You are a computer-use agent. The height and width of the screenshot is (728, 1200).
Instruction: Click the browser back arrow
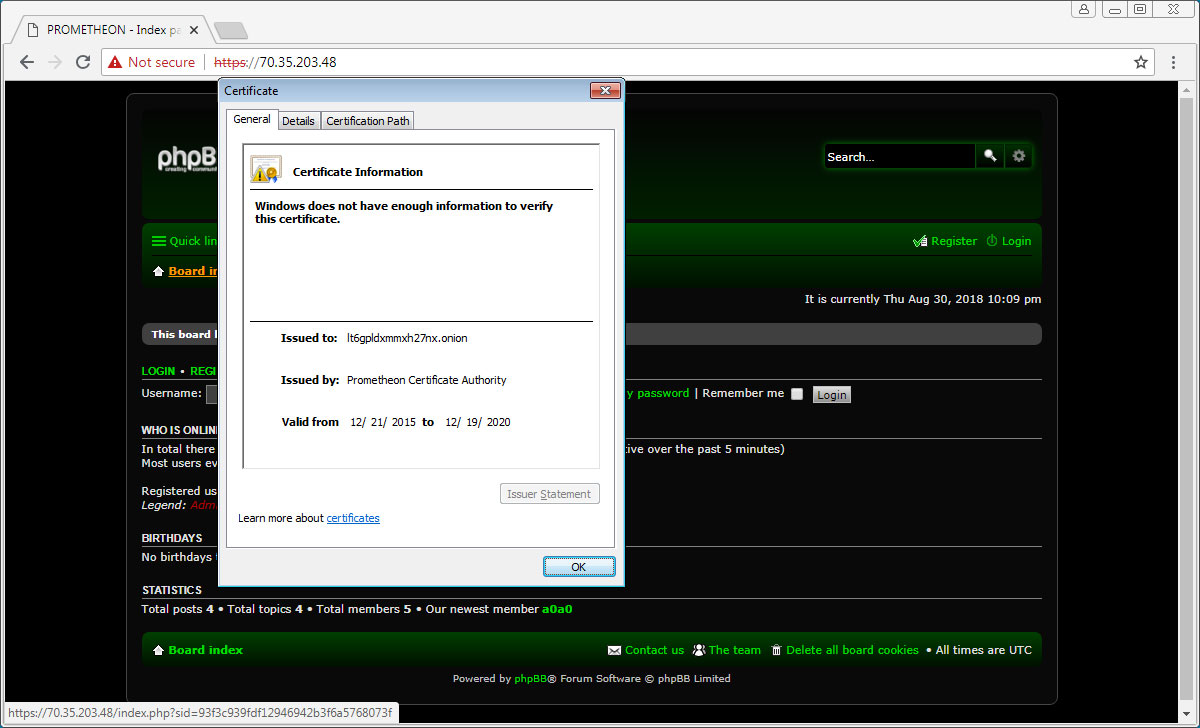tap(27, 62)
